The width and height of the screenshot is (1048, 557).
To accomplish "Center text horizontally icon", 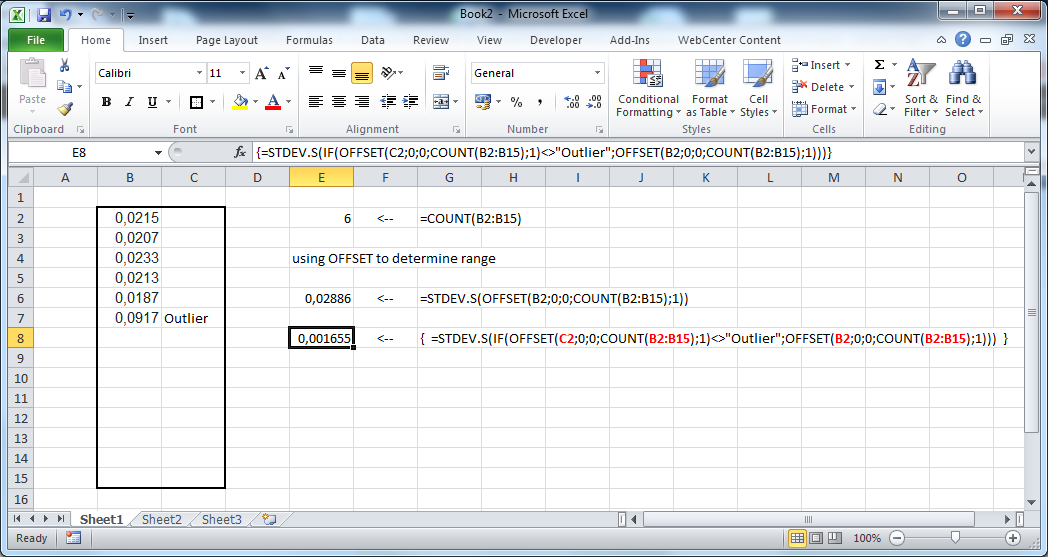I will (x=339, y=102).
